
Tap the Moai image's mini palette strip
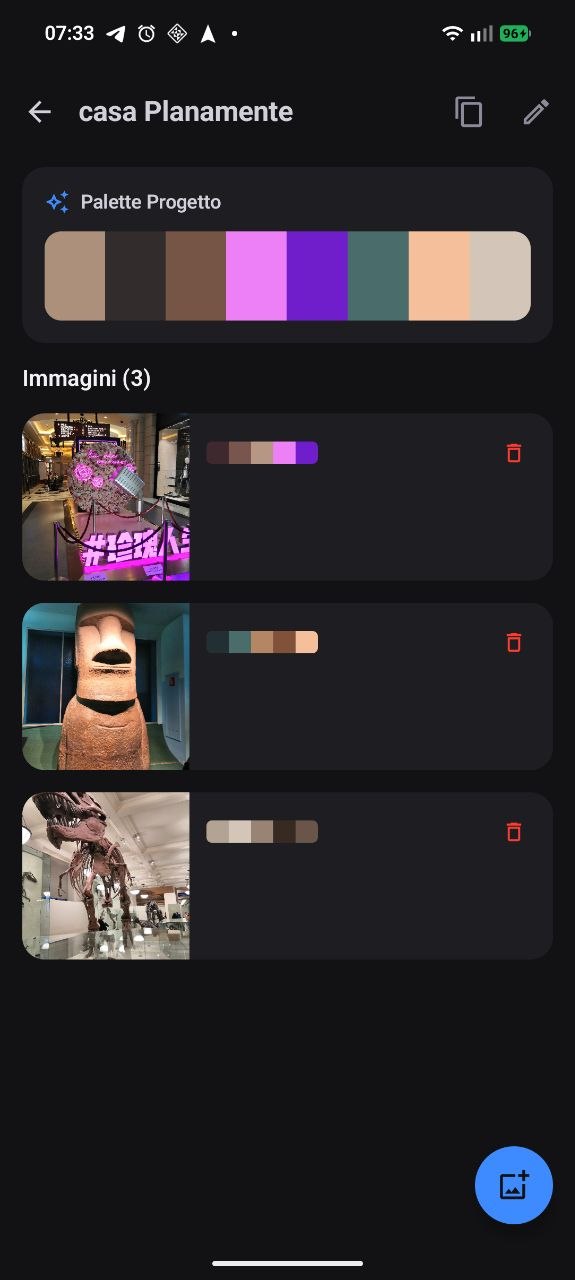point(262,642)
